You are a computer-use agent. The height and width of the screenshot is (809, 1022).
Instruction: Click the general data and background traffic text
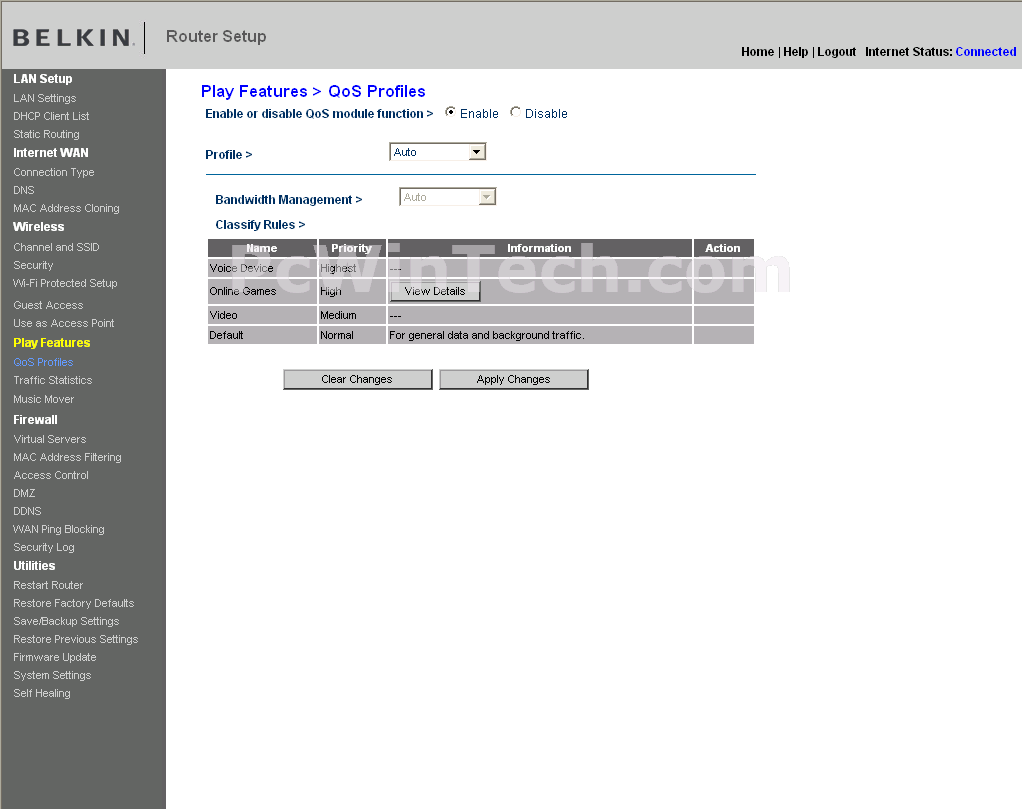tap(486, 335)
